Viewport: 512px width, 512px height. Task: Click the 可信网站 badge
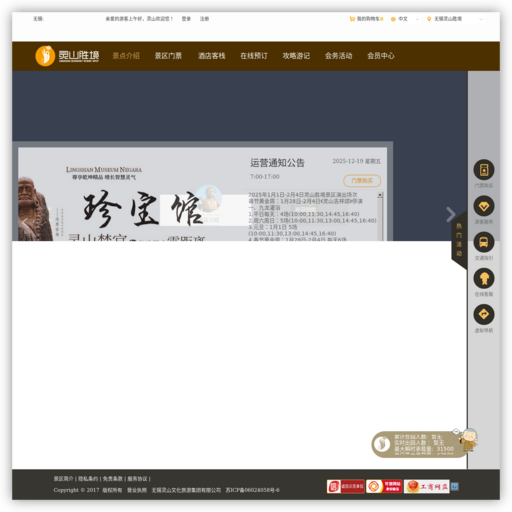(384, 487)
